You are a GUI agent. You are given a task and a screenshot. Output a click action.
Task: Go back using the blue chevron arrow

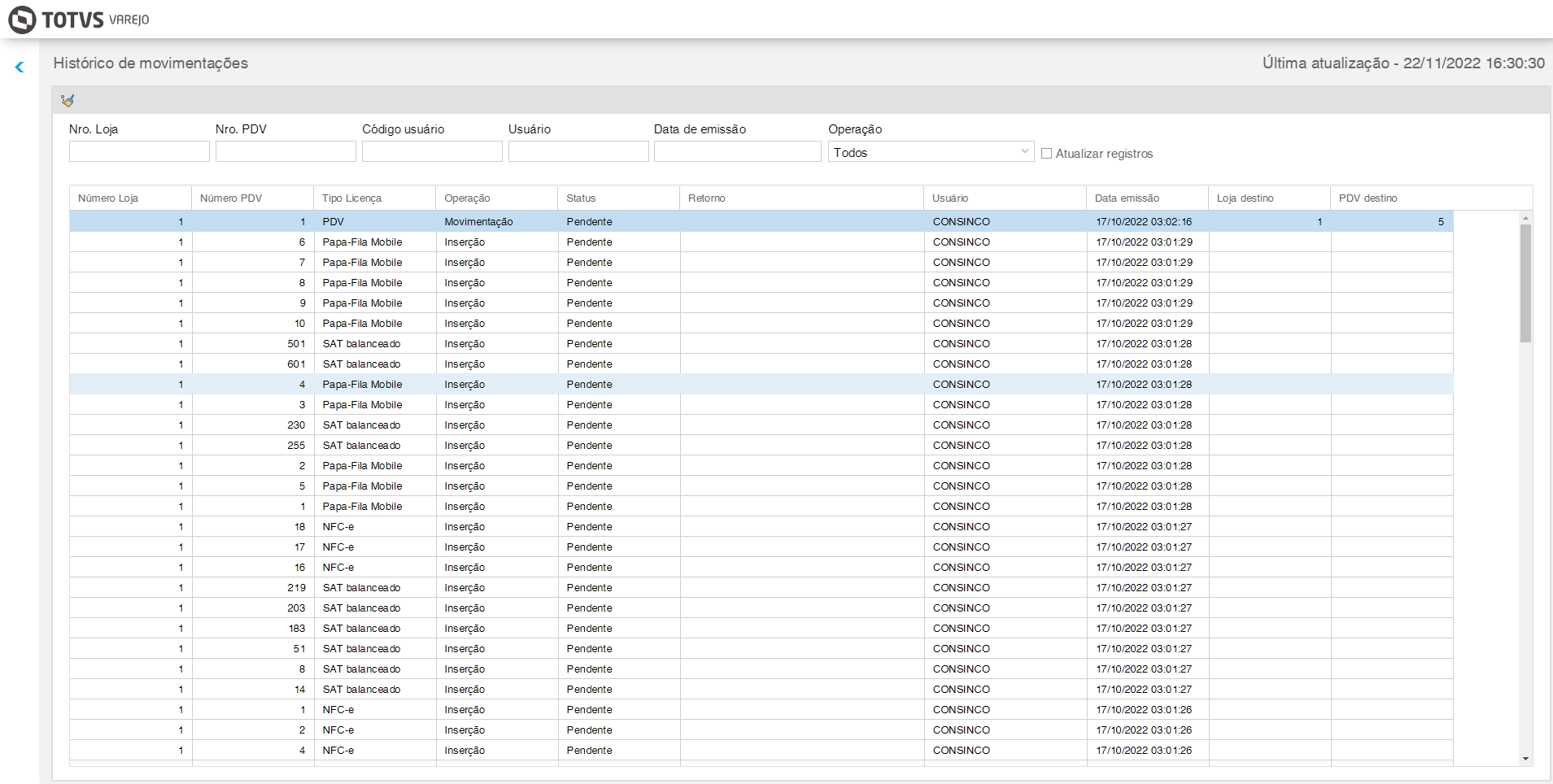[x=20, y=68]
